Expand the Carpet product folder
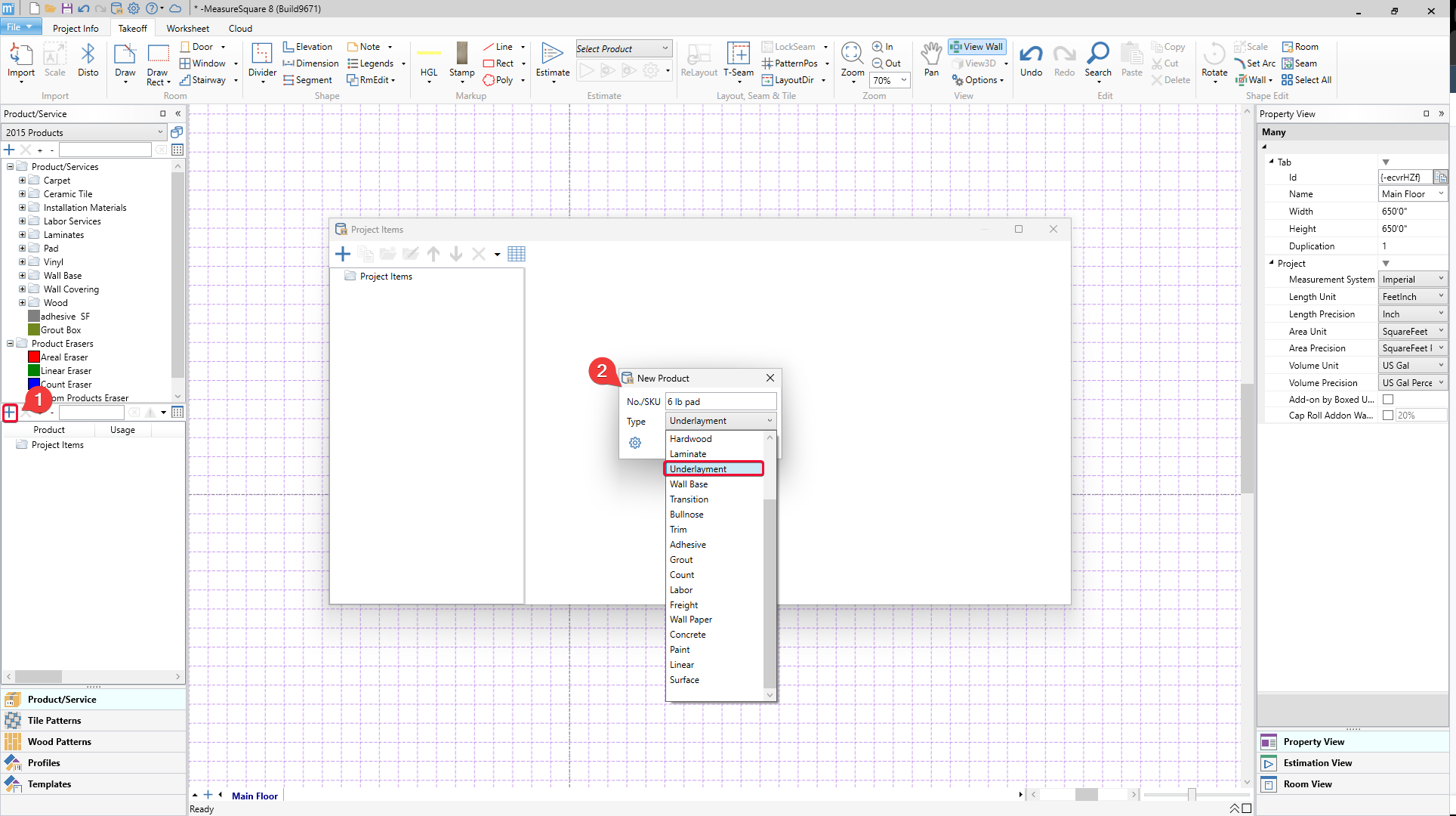 (22, 181)
